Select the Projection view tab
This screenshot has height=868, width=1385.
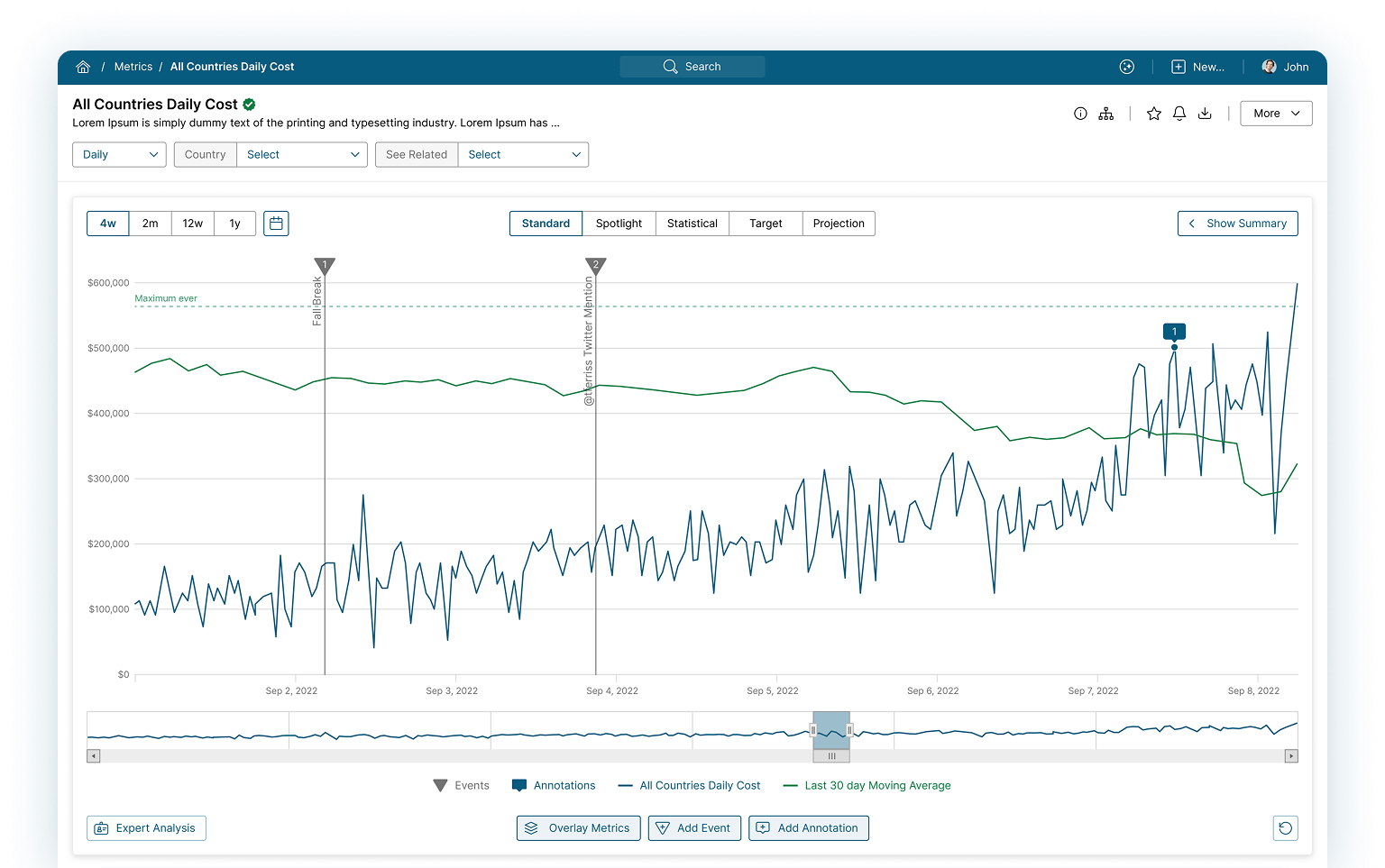tap(839, 223)
